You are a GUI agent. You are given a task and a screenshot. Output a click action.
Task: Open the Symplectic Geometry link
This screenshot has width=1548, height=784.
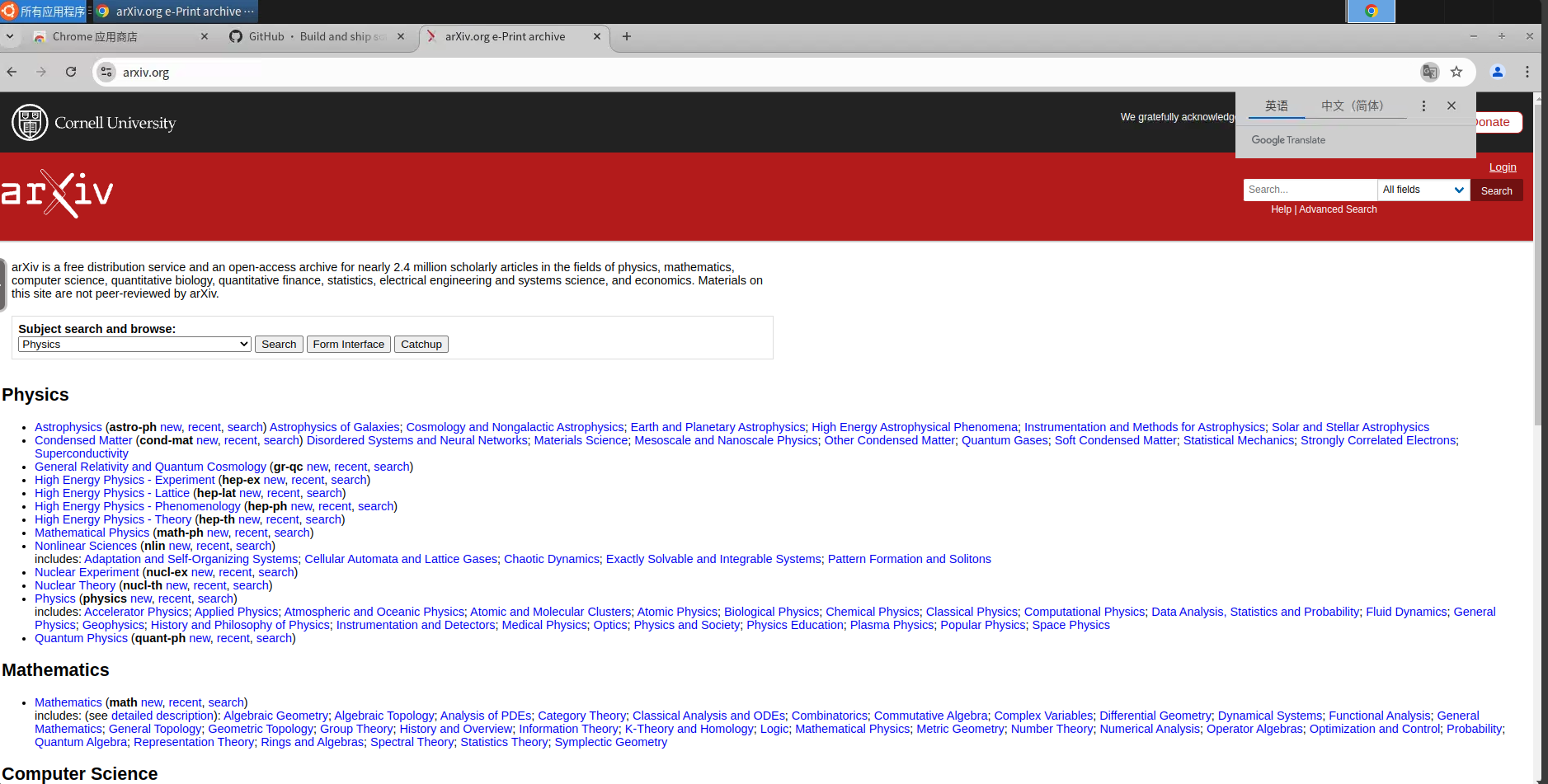coord(610,742)
